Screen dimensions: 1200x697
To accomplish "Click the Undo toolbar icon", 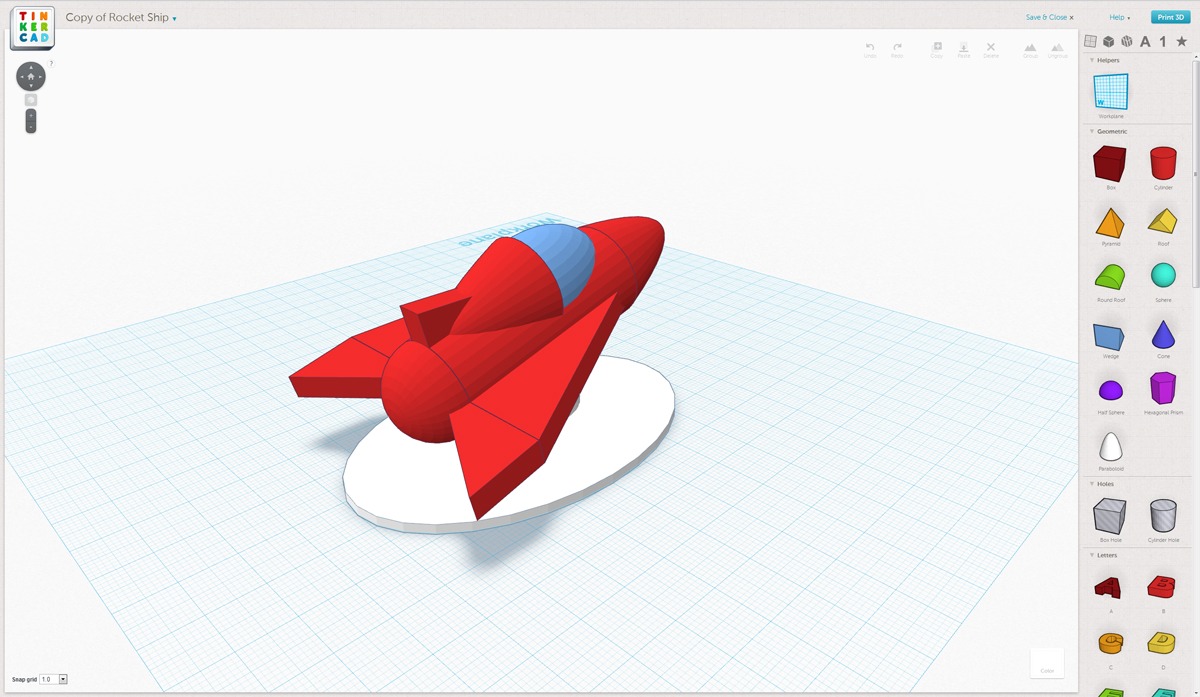I will 870,49.
